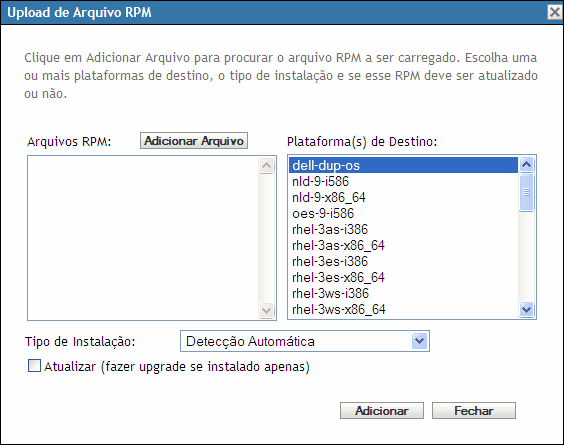Screen dimensions: 564x445
Task: Open the Tipo de Instalação dropdown
Action: tap(305, 341)
